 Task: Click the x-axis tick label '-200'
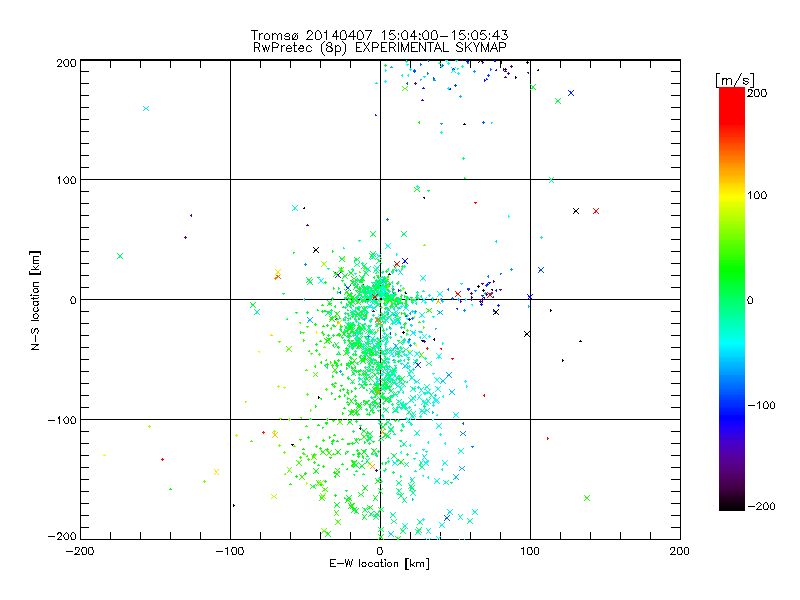click(x=80, y=551)
